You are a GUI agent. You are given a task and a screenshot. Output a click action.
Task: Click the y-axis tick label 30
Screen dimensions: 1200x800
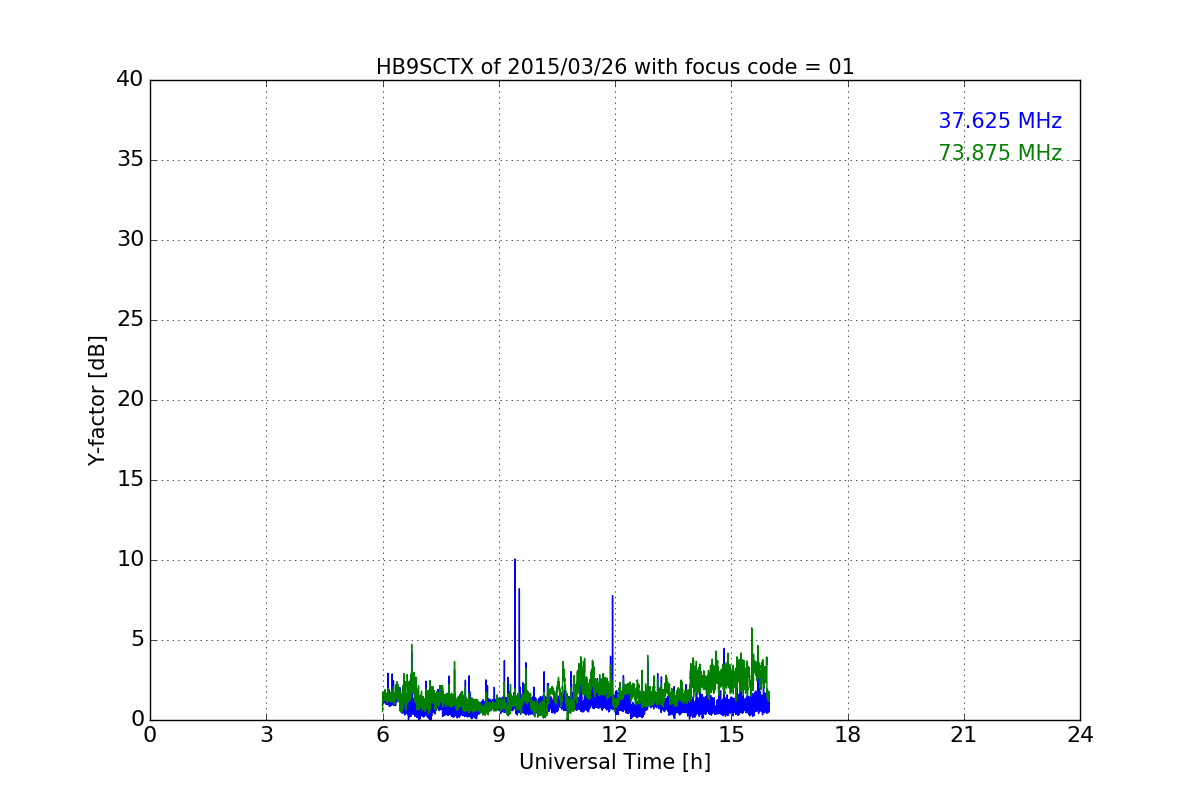pos(130,240)
